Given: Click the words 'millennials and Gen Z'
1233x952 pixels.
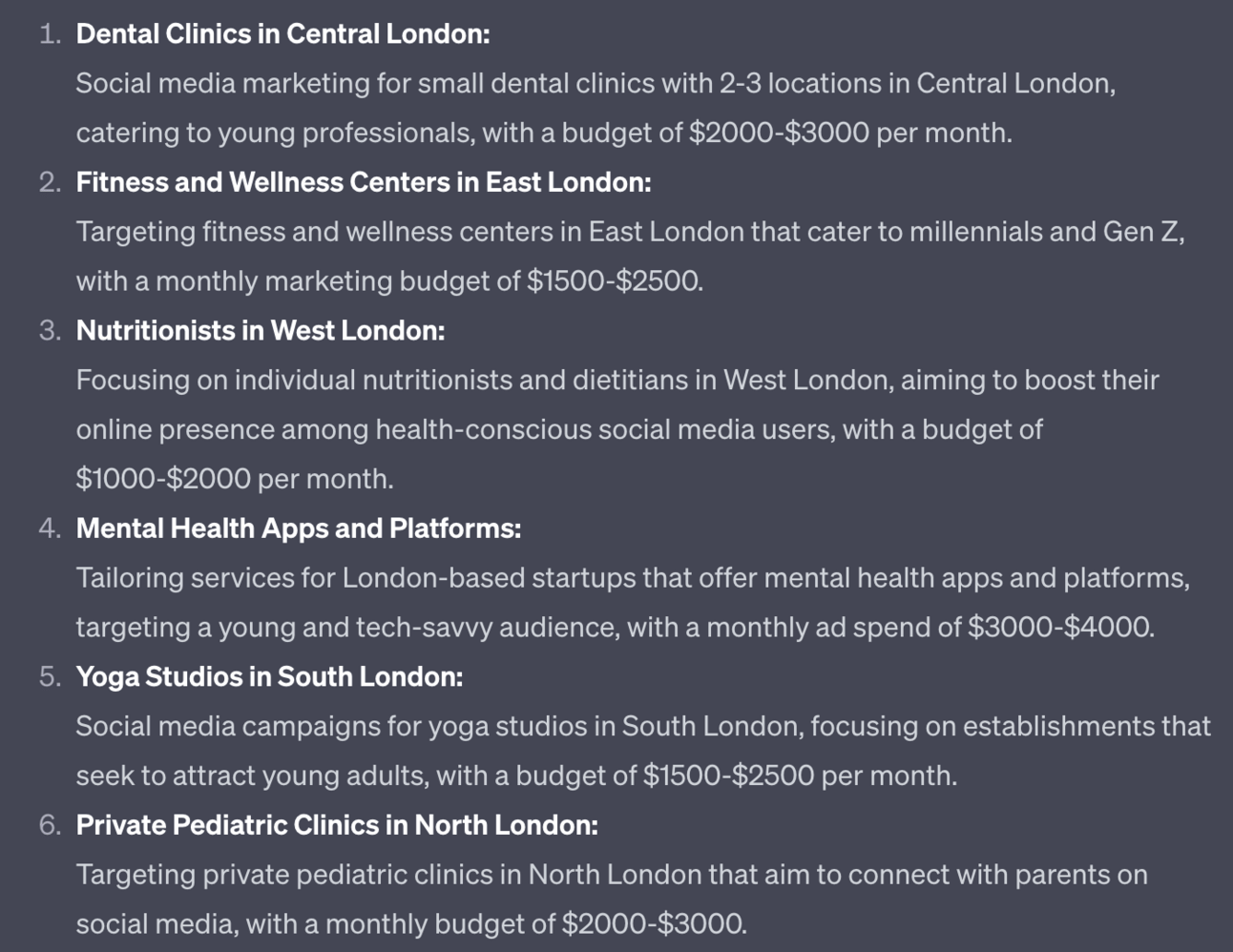Looking at the screenshot, I should point(1046,232).
